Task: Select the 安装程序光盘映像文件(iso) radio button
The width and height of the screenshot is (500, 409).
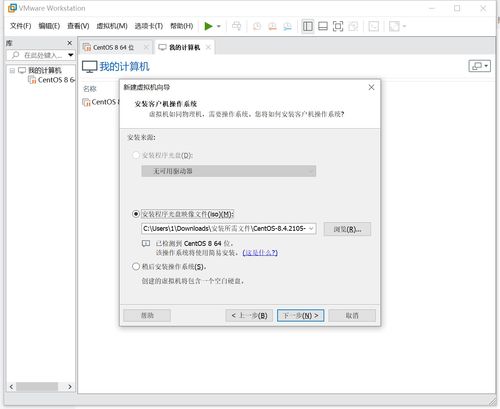Action: pos(136,214)
